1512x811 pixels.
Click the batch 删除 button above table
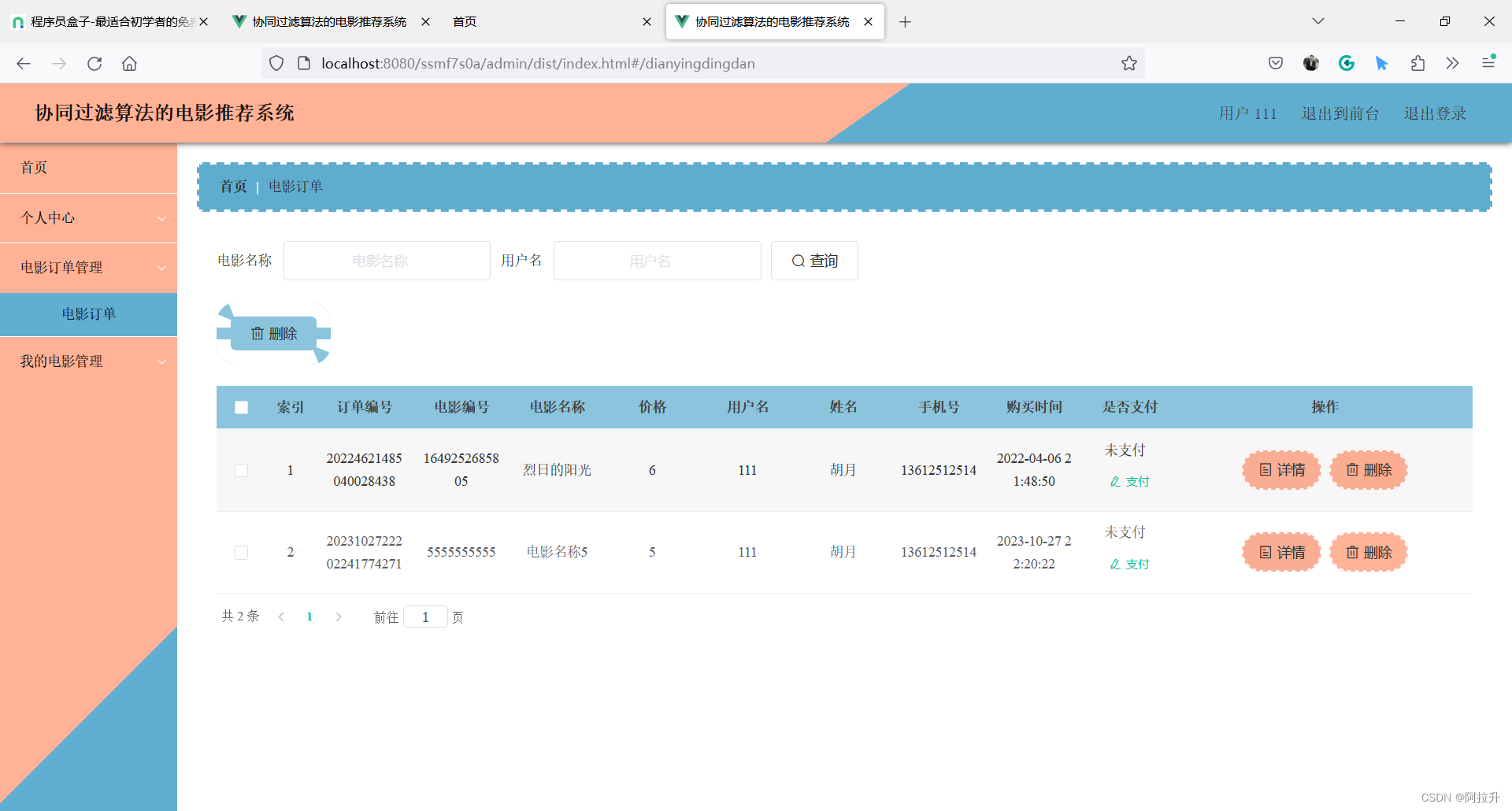274,334
